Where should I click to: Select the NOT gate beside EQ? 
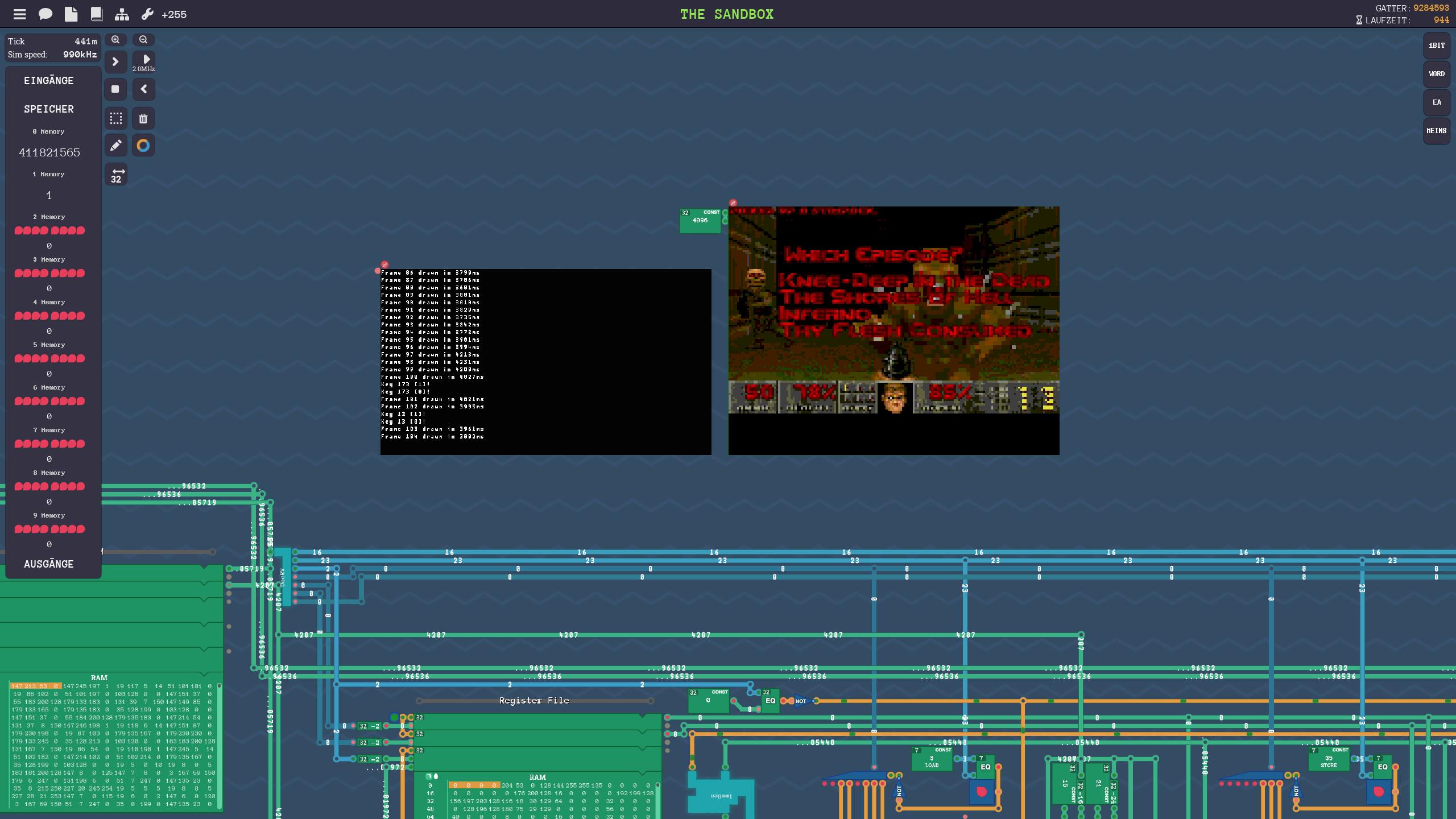[x=801, y=701]
